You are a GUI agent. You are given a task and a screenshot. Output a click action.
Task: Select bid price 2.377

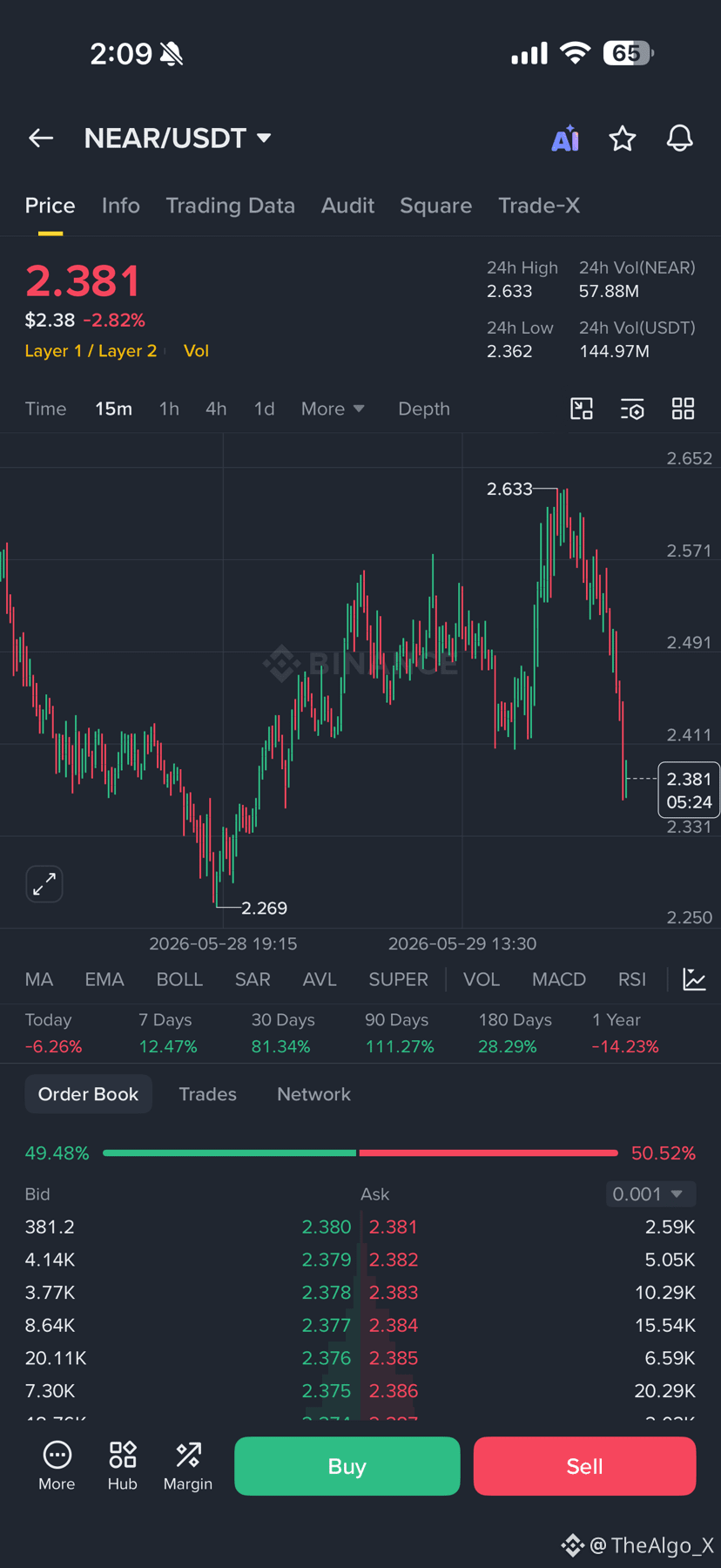pos(327,1325)
